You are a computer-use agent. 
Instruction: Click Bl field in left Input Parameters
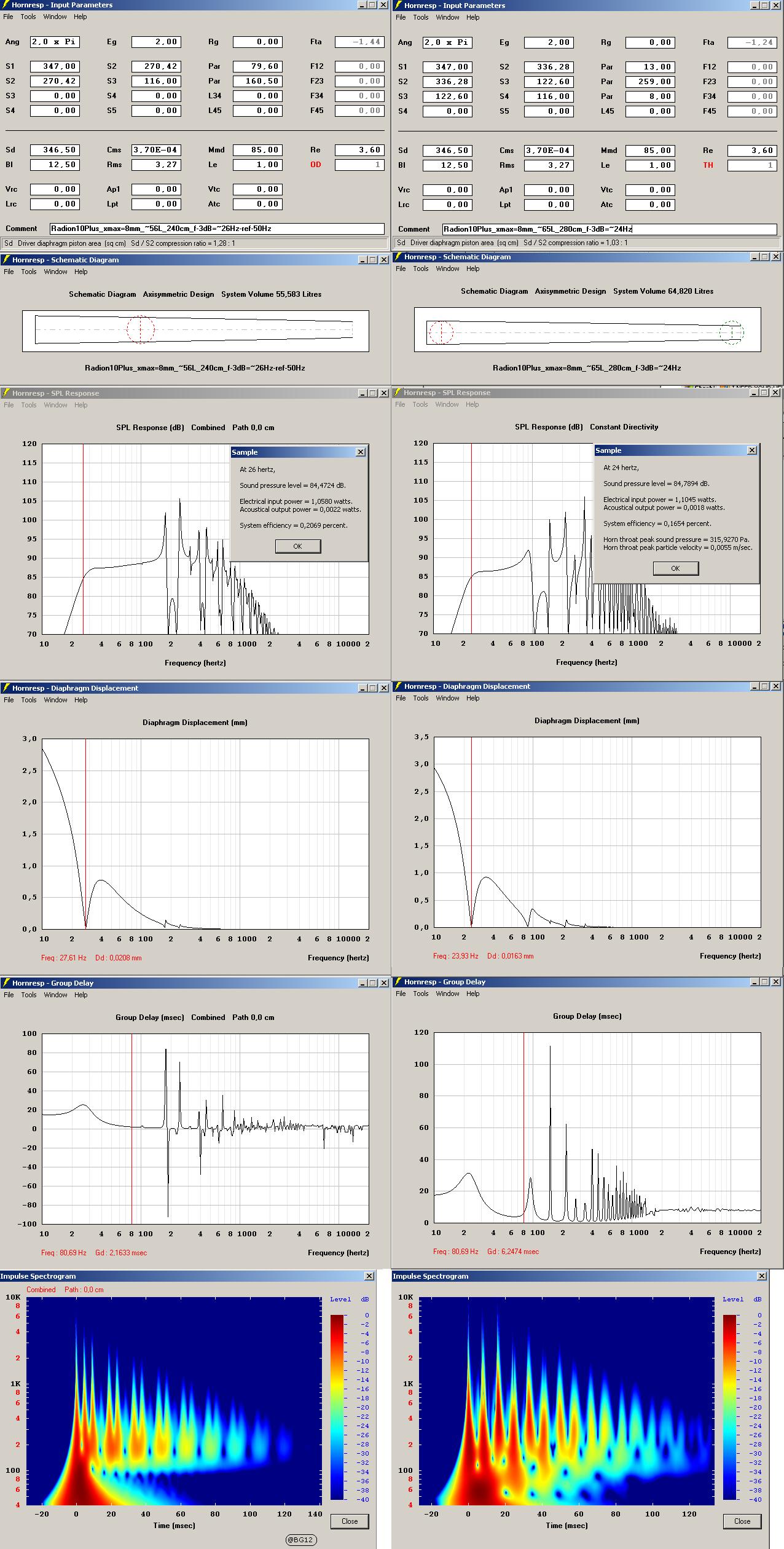(55, 165)
